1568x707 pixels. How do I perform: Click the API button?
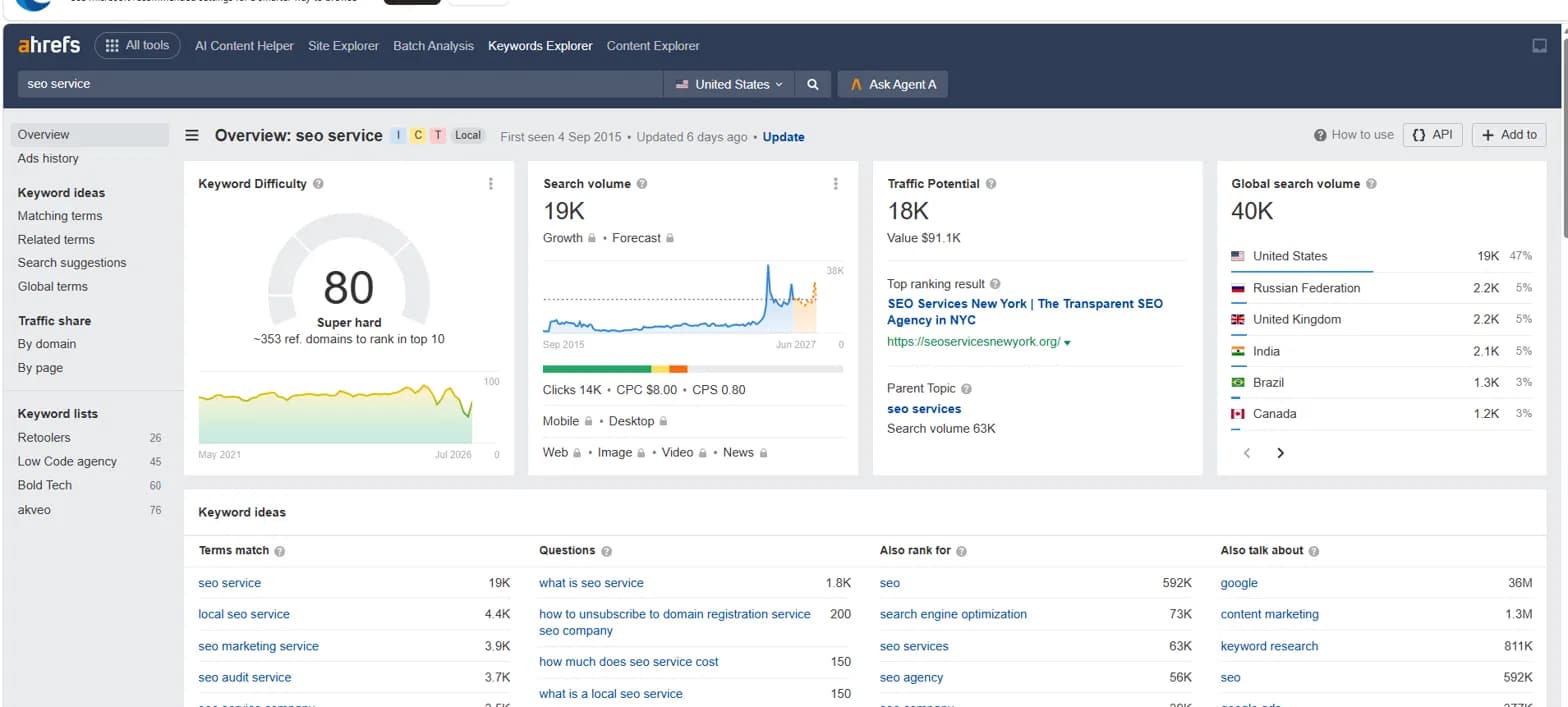click(1433, 135)
